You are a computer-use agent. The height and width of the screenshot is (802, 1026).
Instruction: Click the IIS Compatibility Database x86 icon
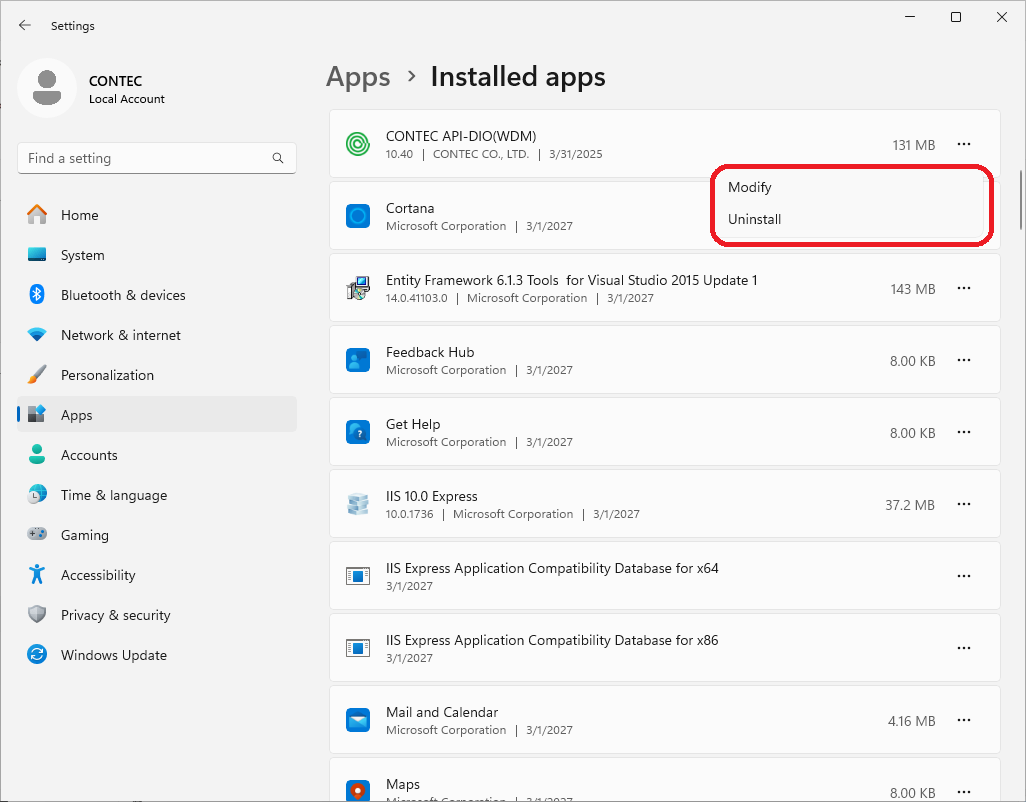tap(358, 648)
